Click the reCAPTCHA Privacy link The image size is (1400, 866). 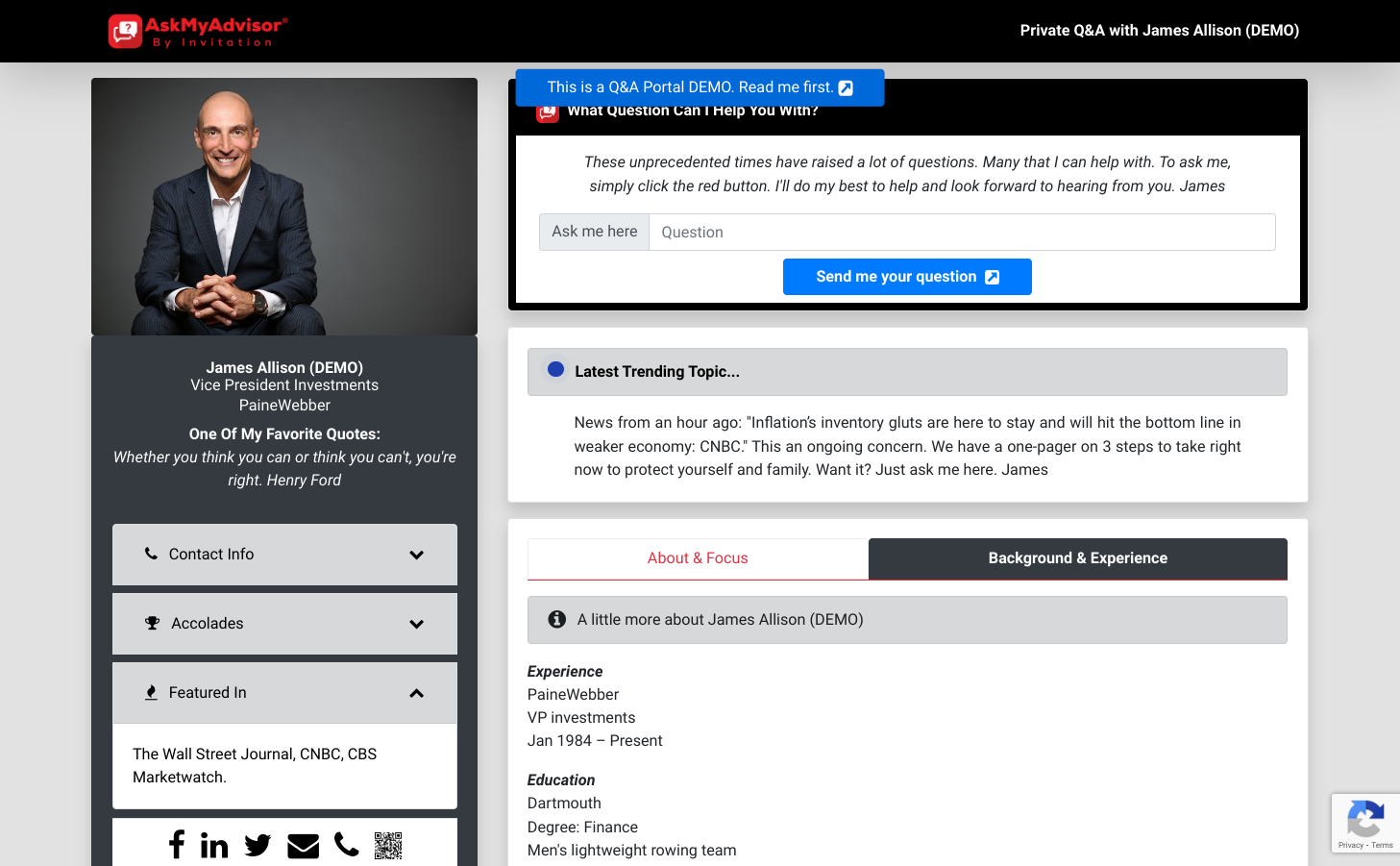pyautogui.click(x=1350, y=846)
